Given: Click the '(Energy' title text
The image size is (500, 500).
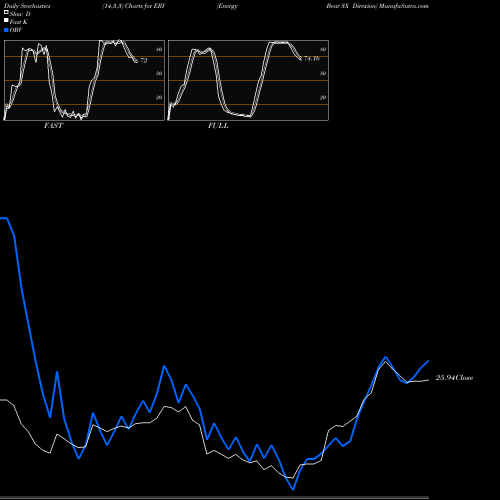Looking at the screenshot, I should coord(227,6).
